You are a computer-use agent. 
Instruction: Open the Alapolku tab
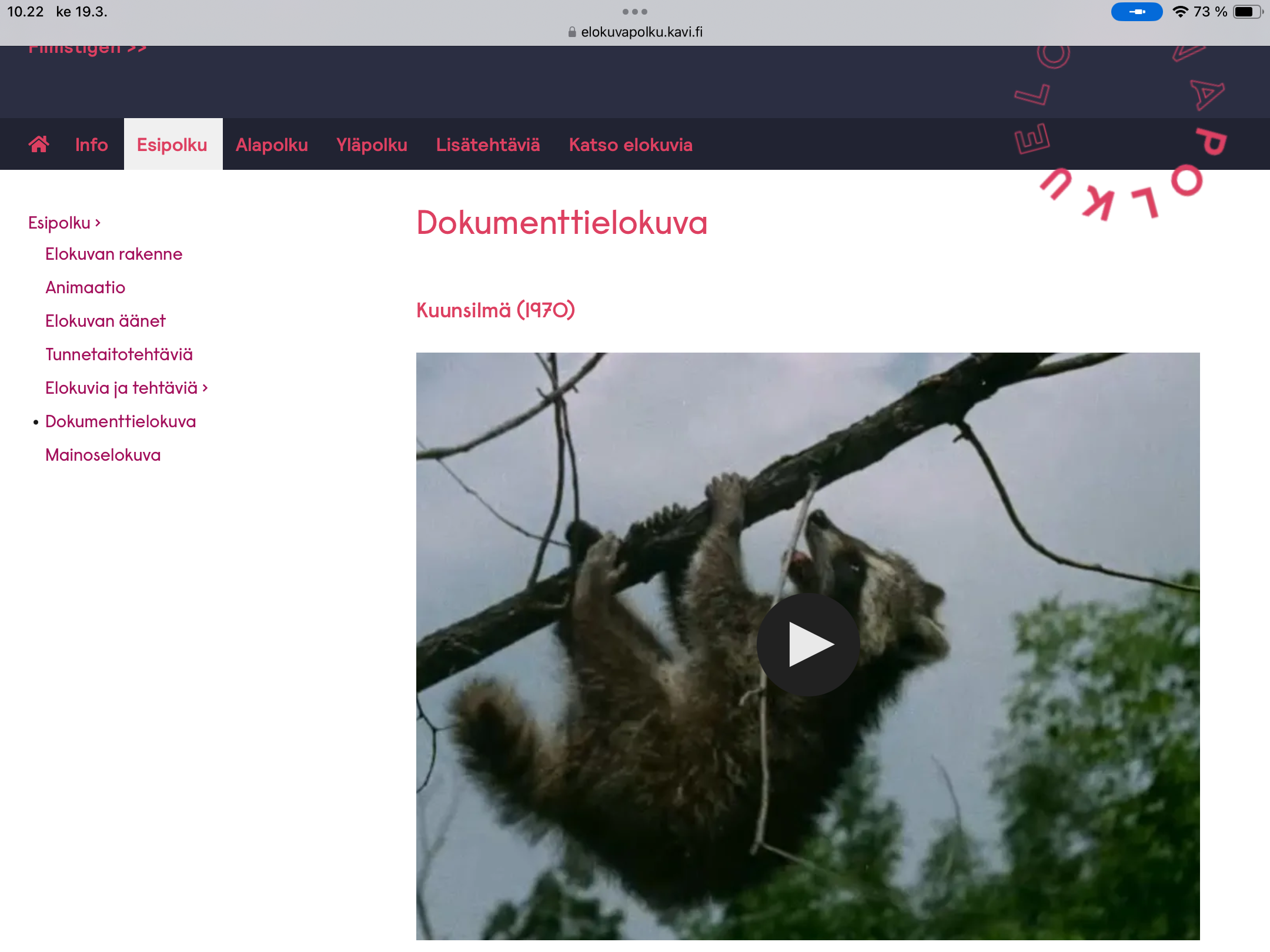272,145
